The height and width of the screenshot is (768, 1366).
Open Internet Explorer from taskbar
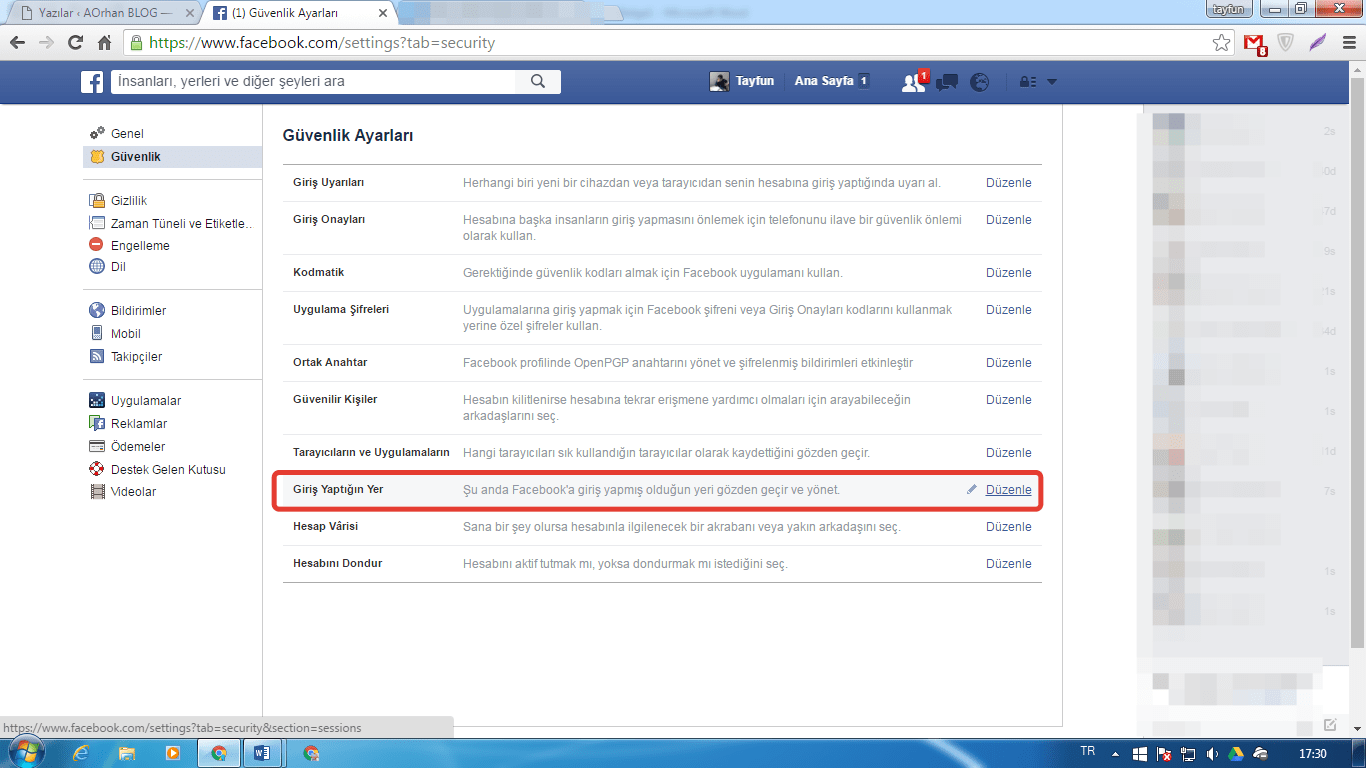[81, 753]
